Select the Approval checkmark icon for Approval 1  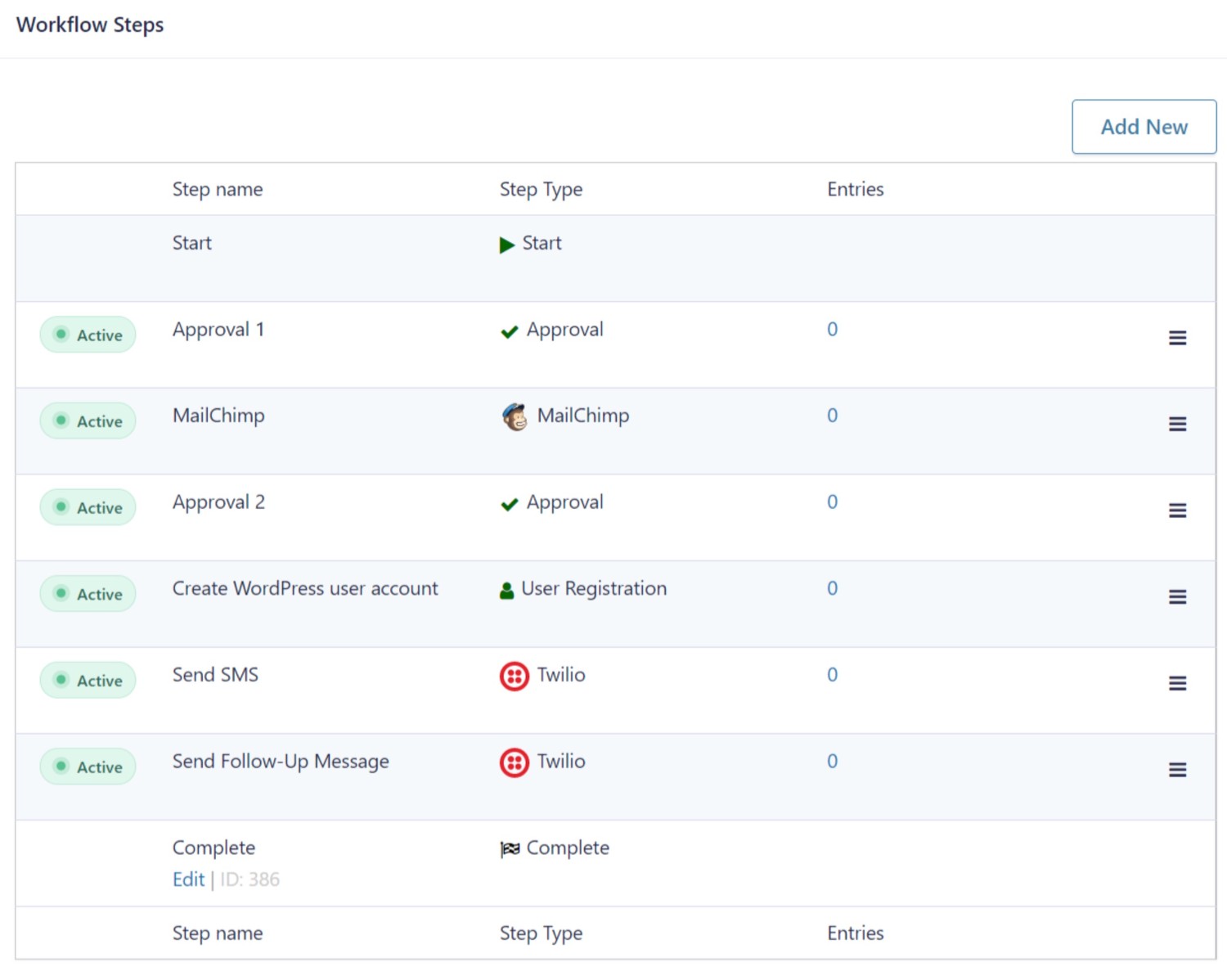pyautogui.click(x=509, y=332)
